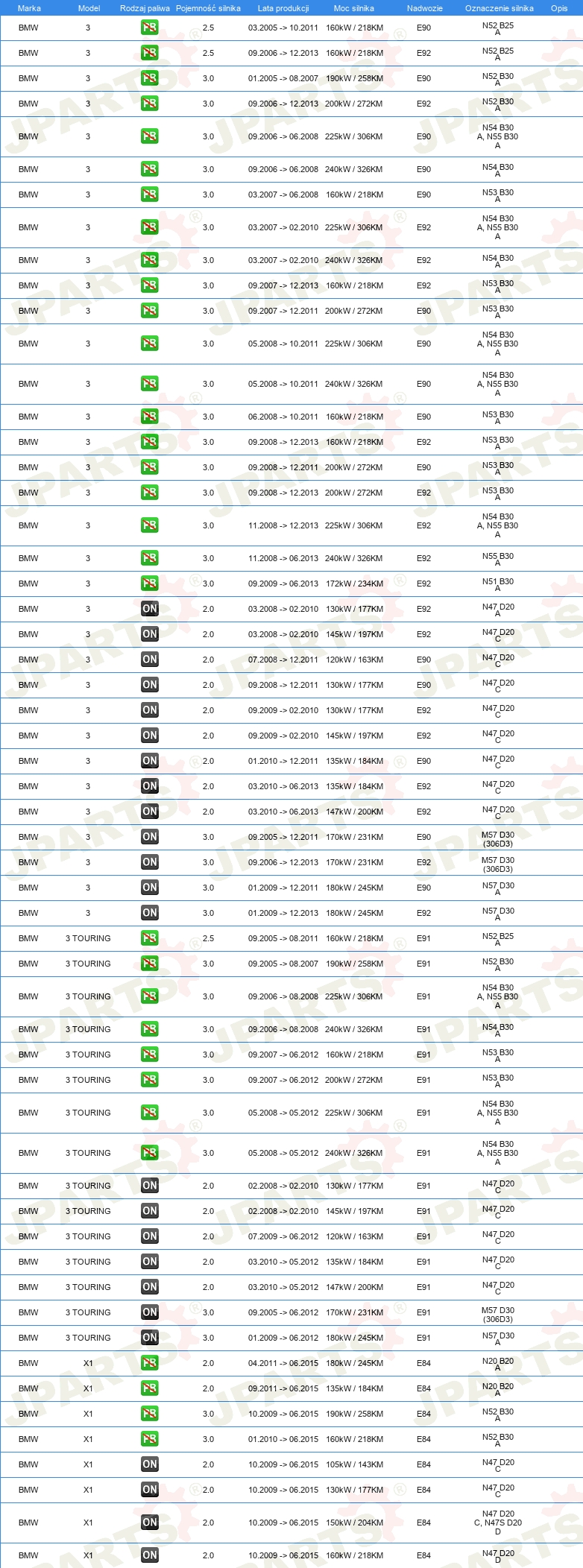Click ON icon for 09.2005 -> 12.2011 170kW E90
This screenshot has width=583, height=1568.
point(149,837)
